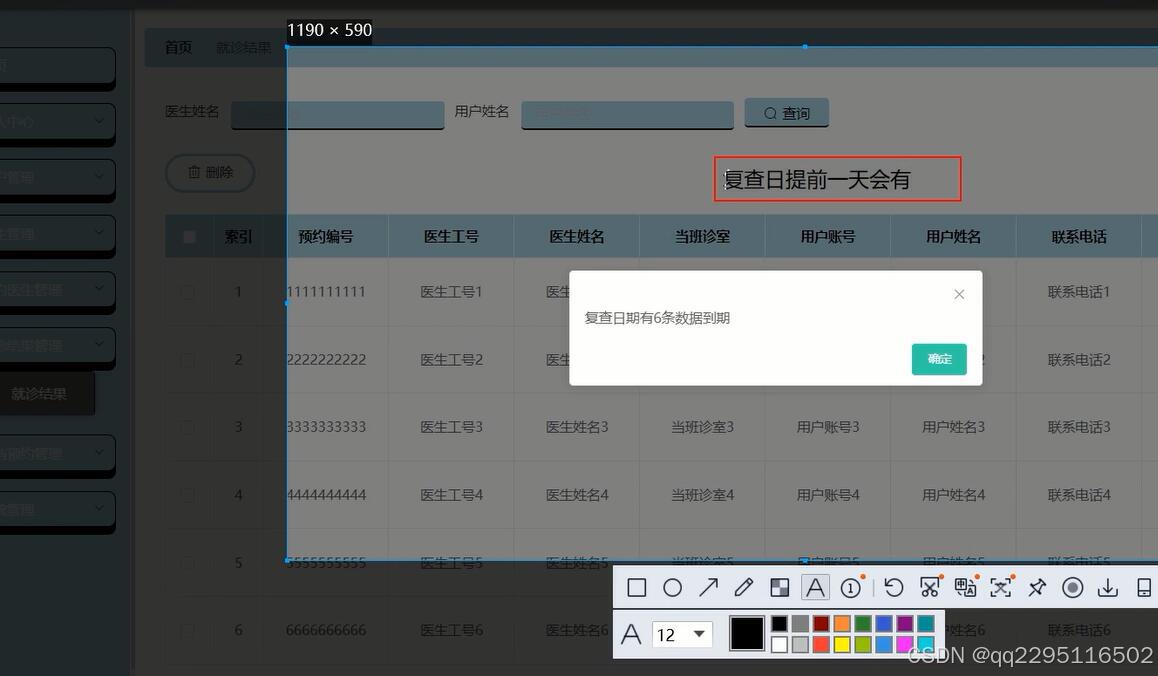Click the scissors capture icon
This screenshot has height=676, width=1158.
click(930, 588)
